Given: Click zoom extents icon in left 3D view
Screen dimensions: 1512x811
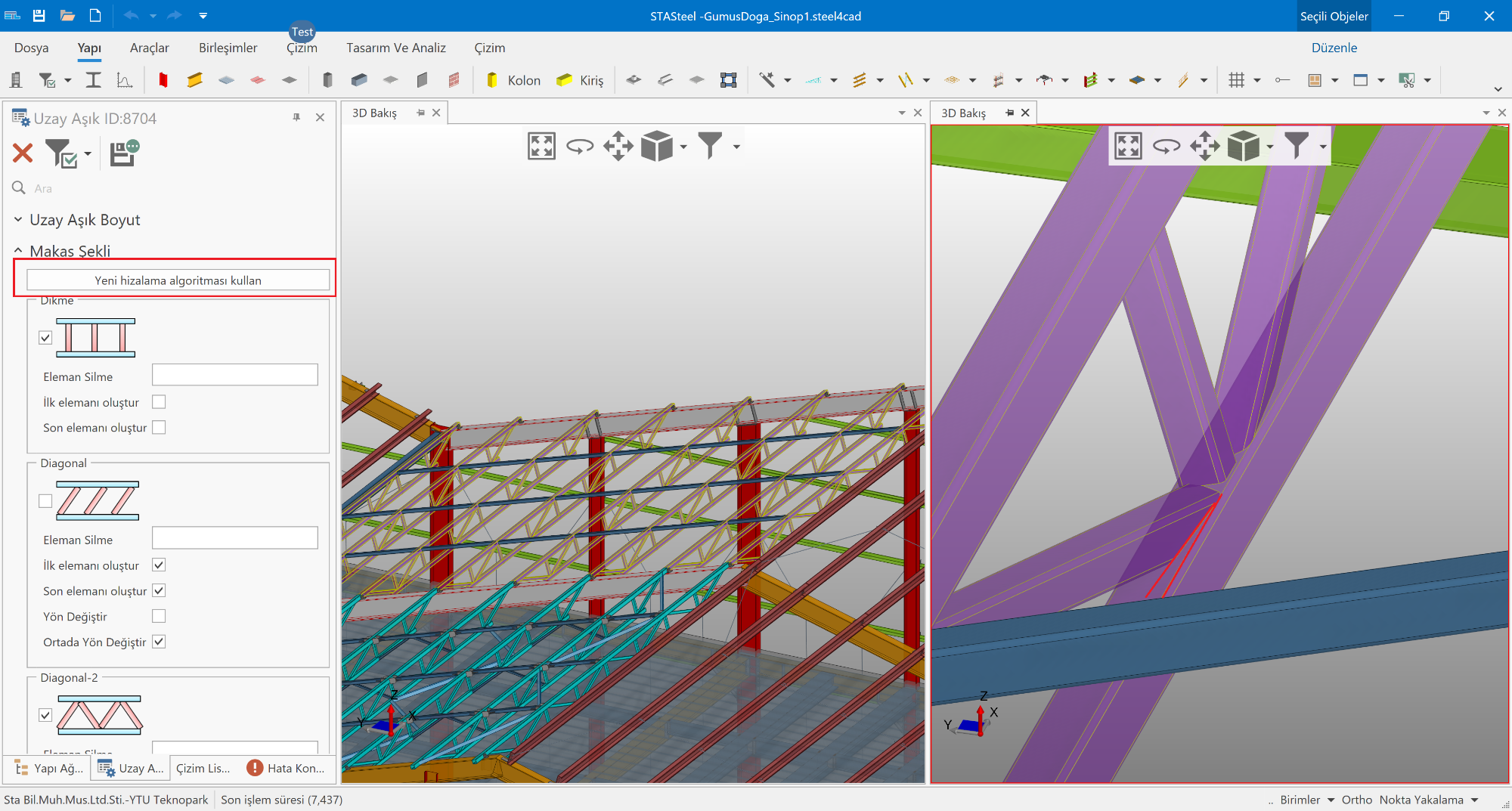Looking at the screenshot, I should [x=541, y=146].
